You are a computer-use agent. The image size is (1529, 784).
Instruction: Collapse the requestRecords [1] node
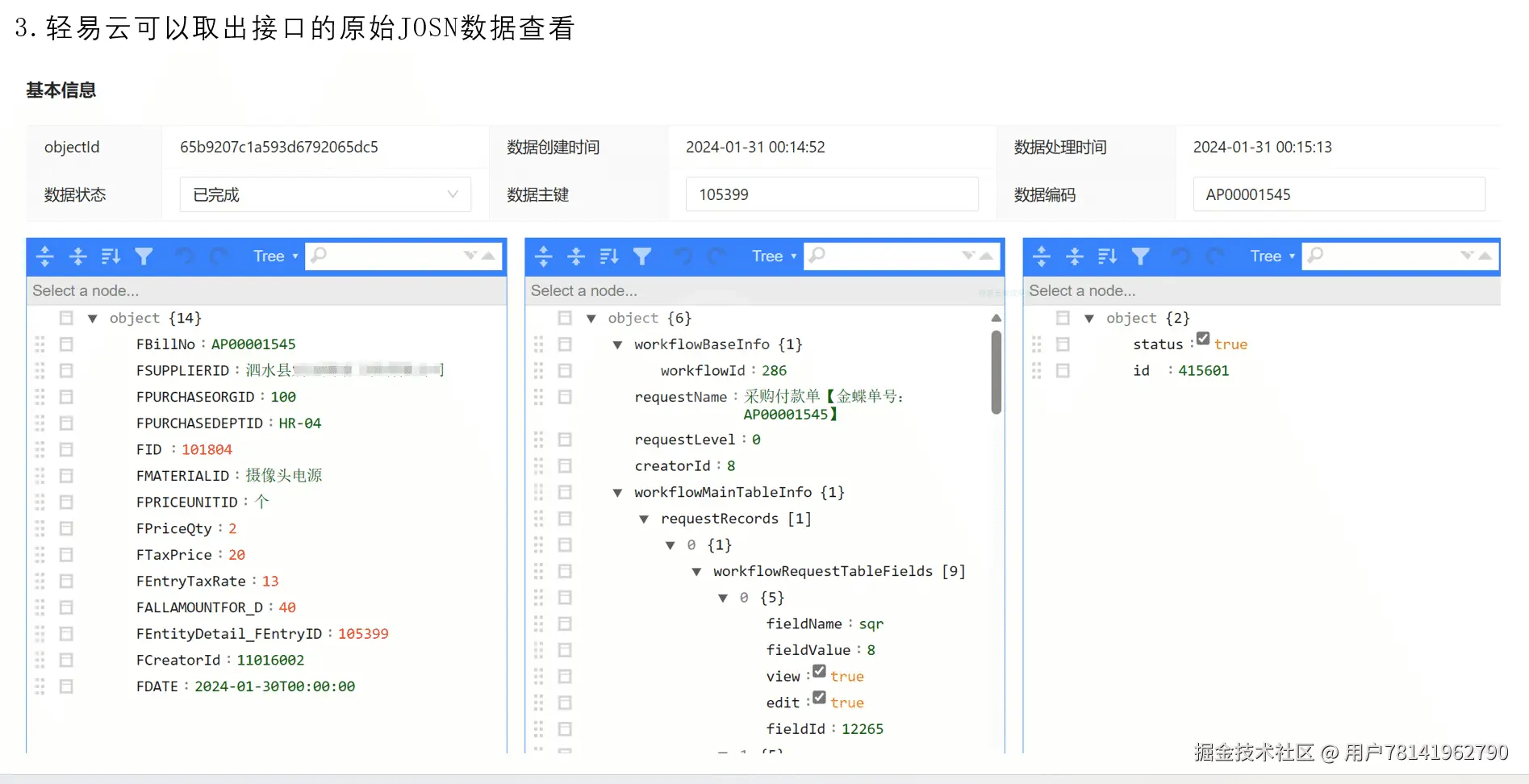(644, 519)
